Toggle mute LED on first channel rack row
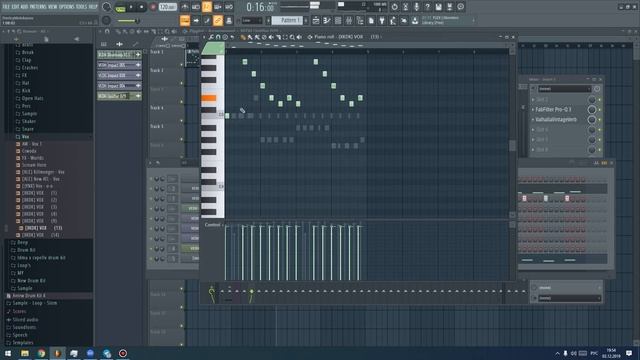Screen dimensions: 640x360 (x=151, y=179)
